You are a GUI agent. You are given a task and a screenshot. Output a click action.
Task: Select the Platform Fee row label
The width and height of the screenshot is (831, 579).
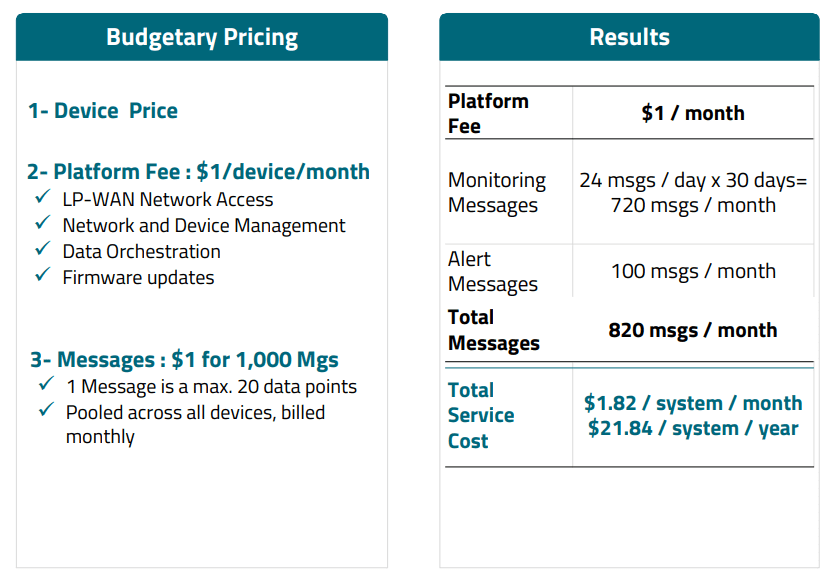coord(488,113)
